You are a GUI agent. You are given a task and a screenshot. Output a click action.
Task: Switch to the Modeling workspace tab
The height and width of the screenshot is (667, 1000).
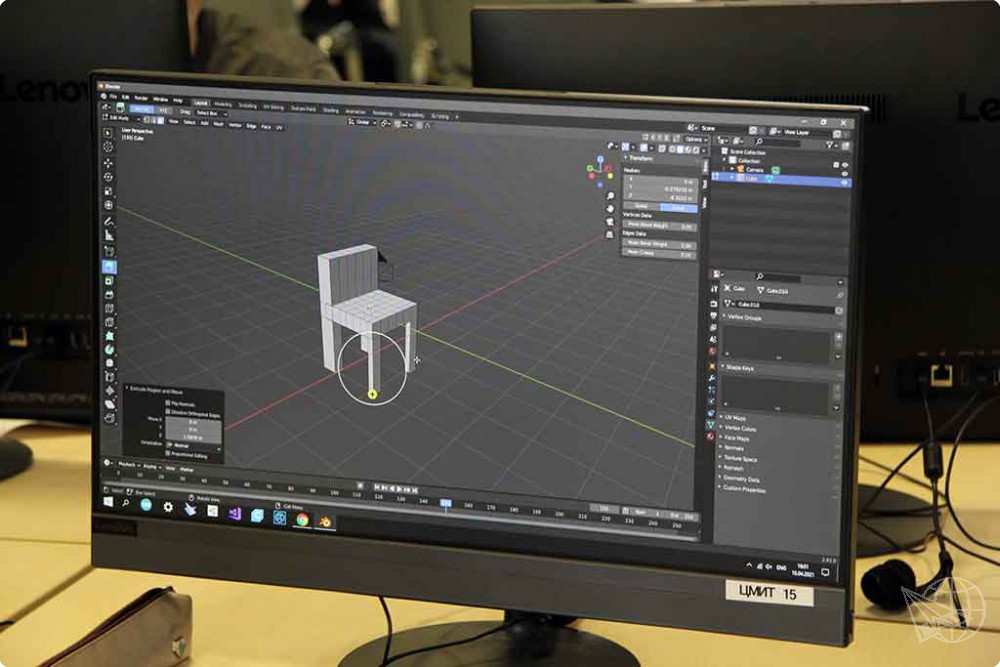pos(223,104)
